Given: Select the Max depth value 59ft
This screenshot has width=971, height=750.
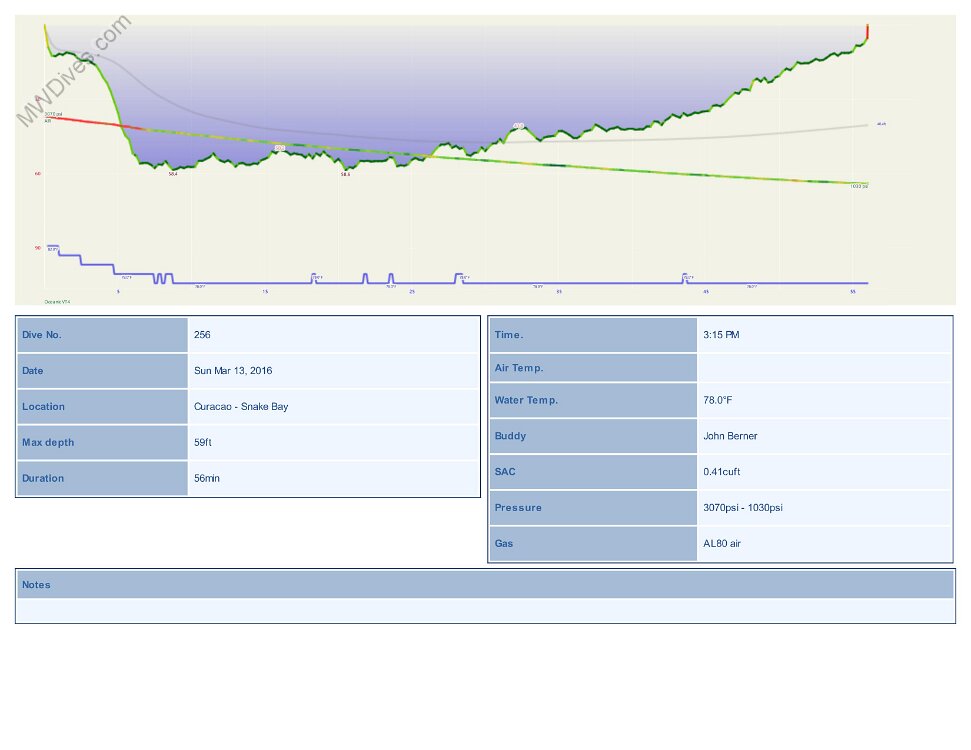Looking at the screenshot, I should tap(203, 443).
